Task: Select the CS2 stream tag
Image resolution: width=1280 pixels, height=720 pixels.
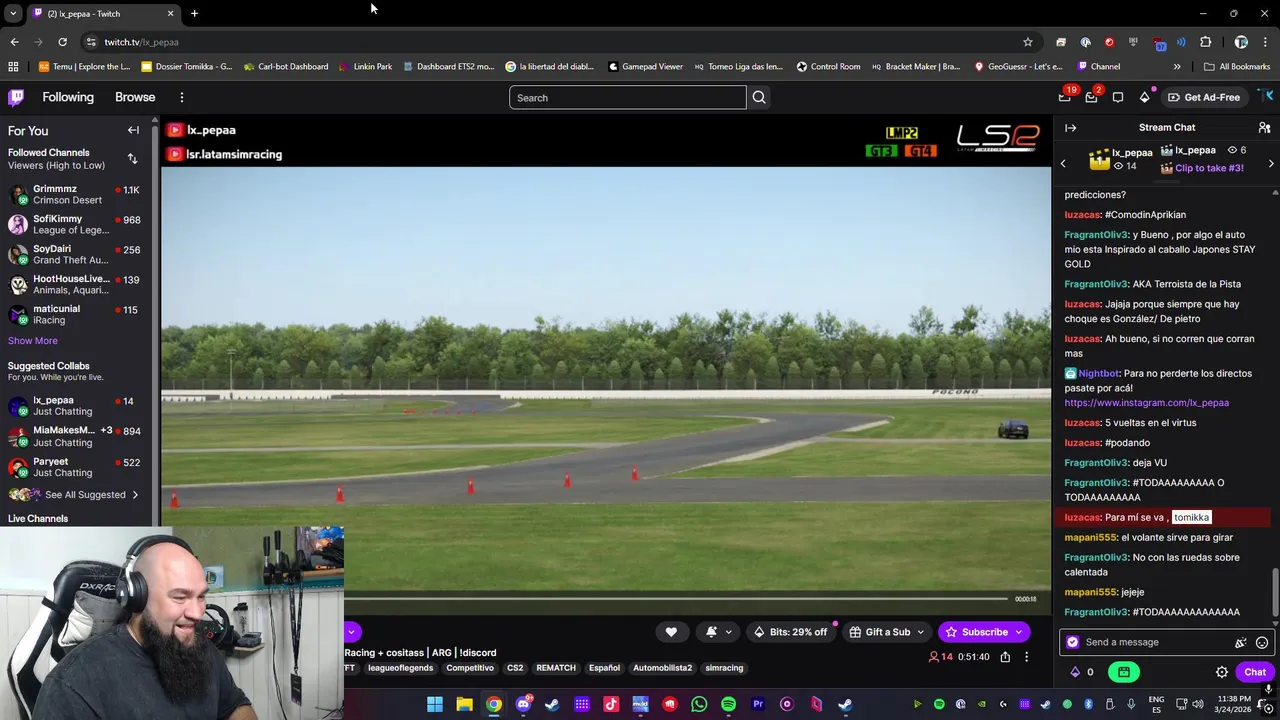Action: [515, 668]
